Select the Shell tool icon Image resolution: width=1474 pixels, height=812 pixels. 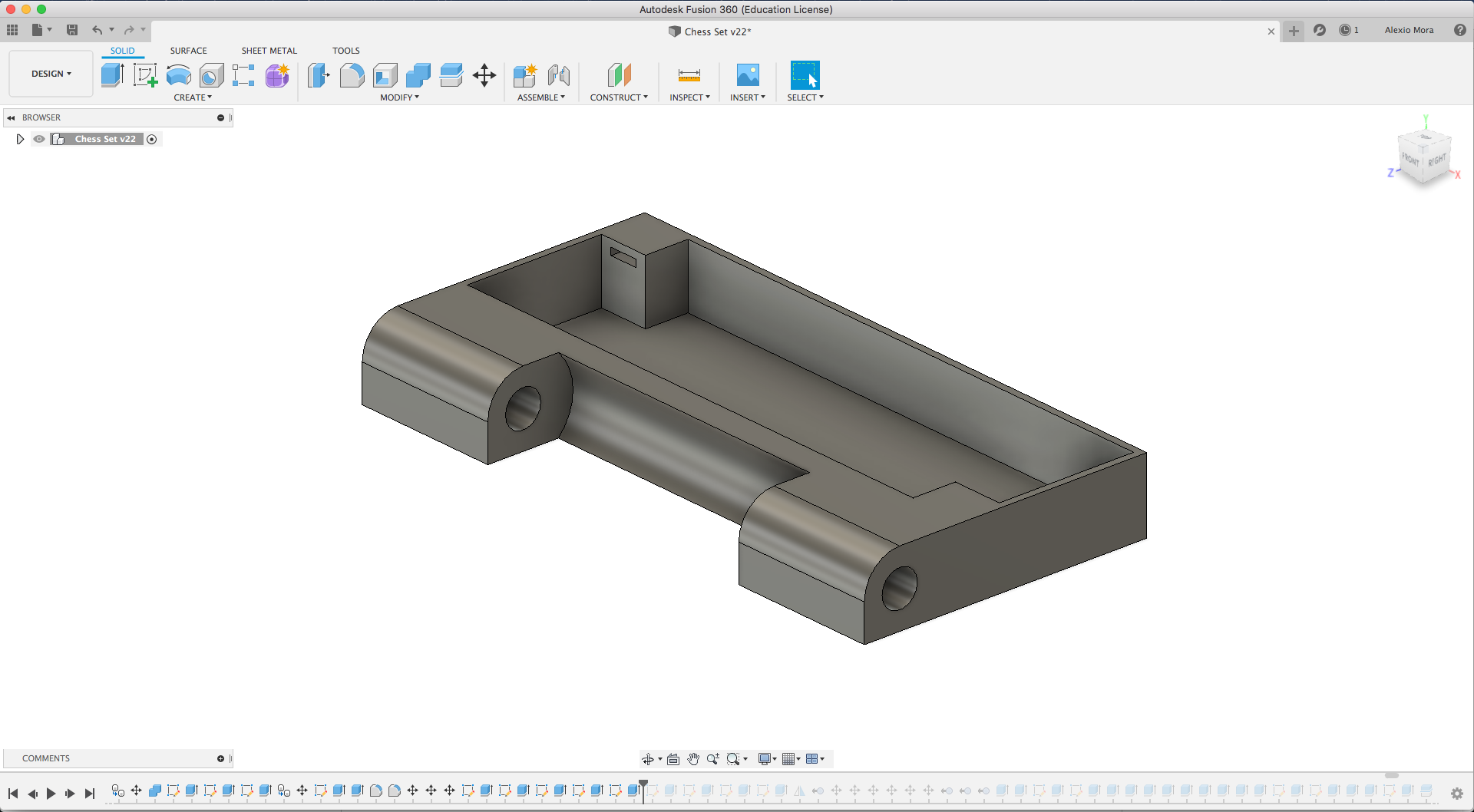click(x=385, y=75)
